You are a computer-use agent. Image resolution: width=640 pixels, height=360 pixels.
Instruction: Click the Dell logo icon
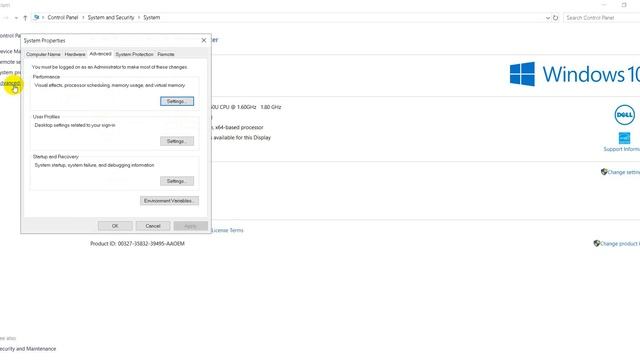(x=624, y=115)
